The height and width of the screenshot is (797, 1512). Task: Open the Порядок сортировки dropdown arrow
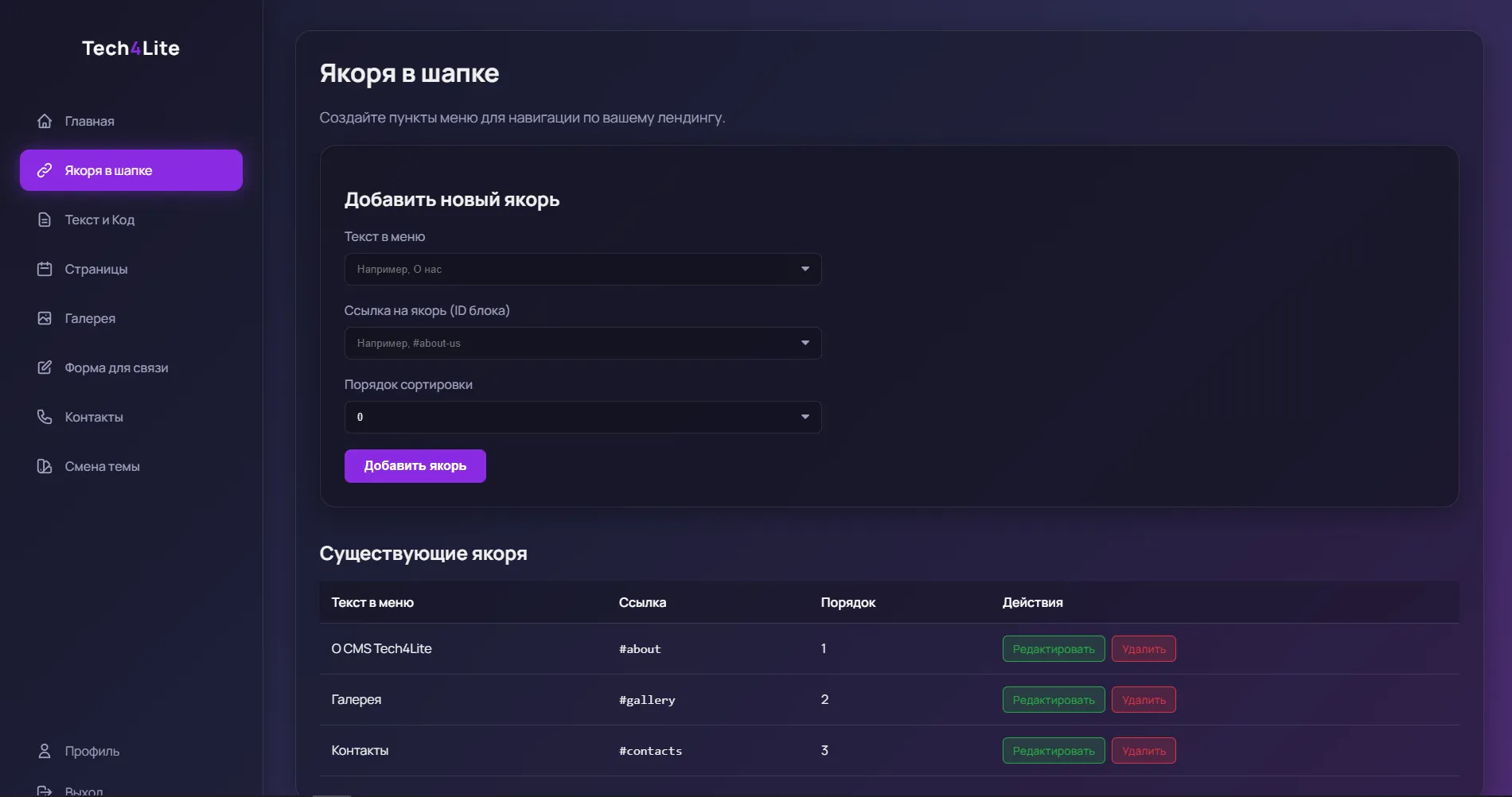click(805, 417)
